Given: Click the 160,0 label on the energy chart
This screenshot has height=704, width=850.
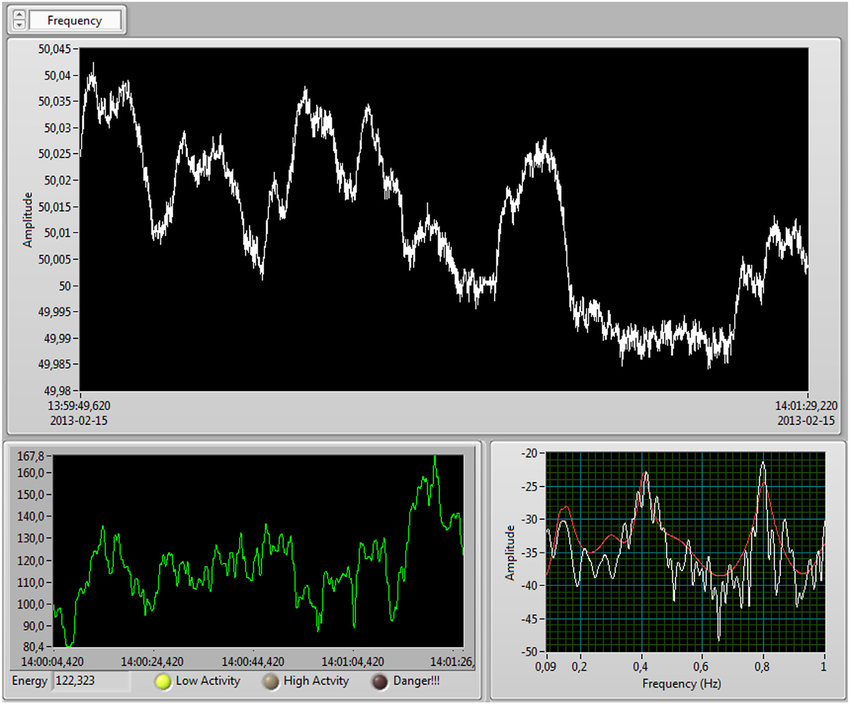Looking at the screenshot, I should pyautogui.click(x=30, y=473).
